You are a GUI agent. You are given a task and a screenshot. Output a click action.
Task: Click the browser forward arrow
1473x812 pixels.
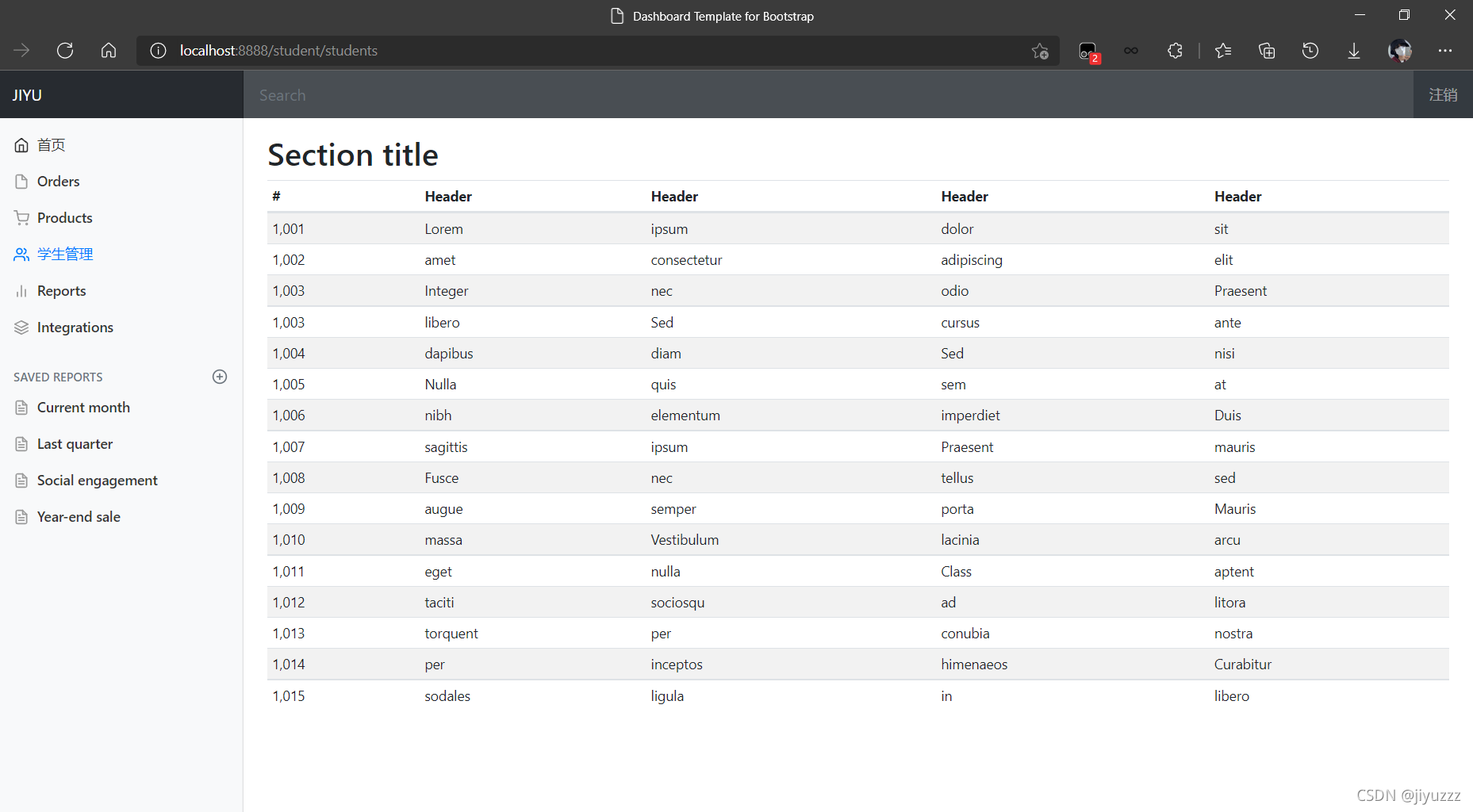tap(21, 51)
